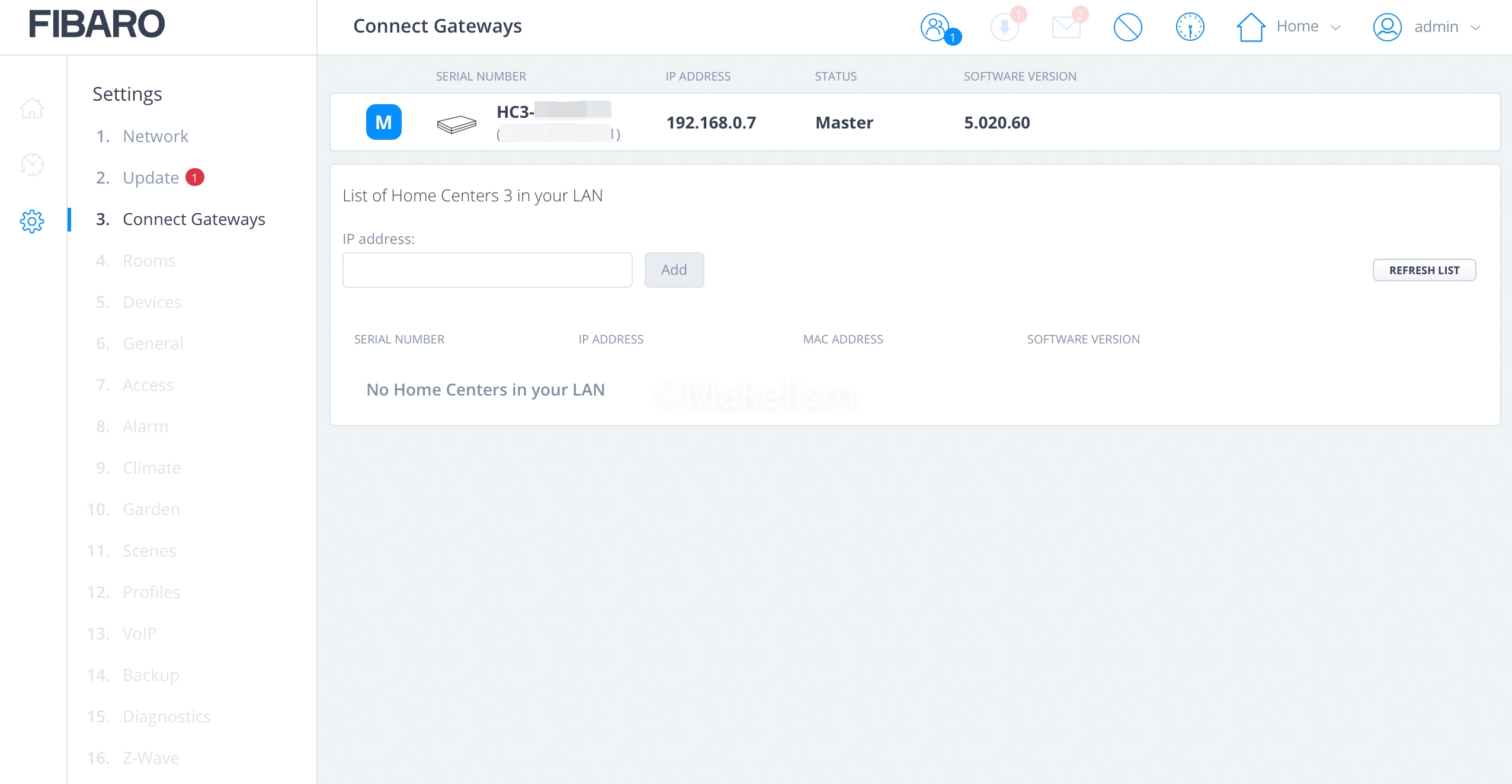Viewport: 1512px width, 784px height.
Task: Go to Update settings section
Action: 150,178
